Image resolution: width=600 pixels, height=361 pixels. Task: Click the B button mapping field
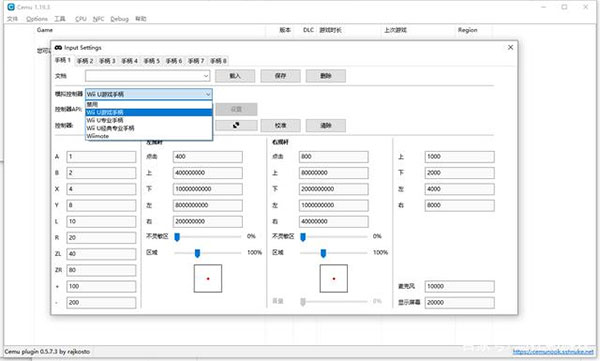pos(101,173)
